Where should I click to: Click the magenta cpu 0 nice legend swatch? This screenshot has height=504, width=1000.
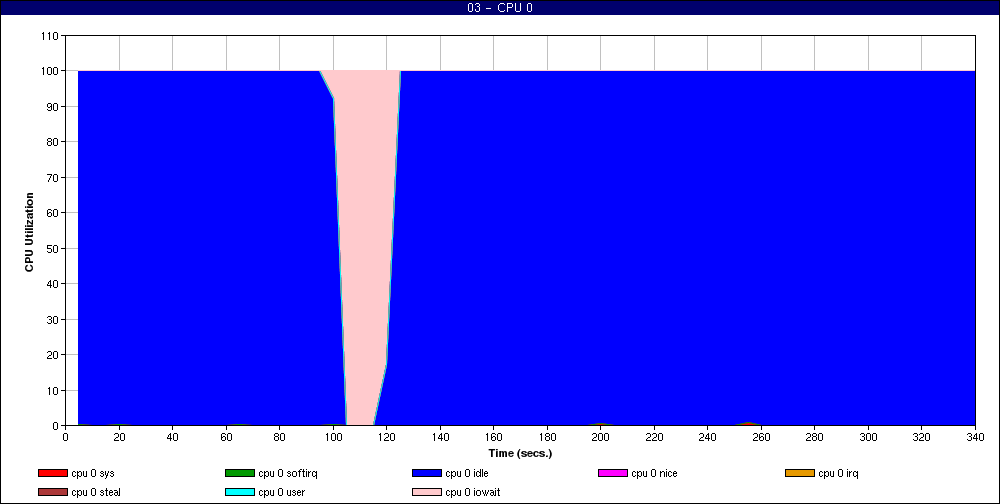tap(613, 473)
